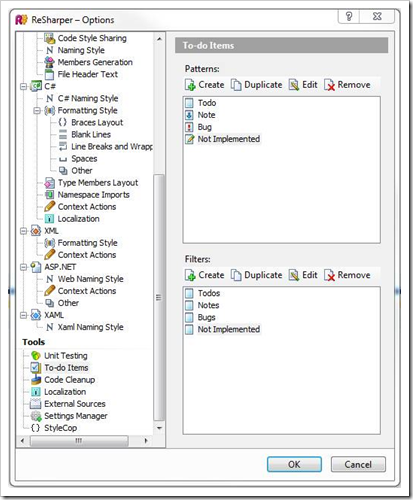Image resolution: width=413 pixels, height=500 pixels.
Task: Open Context Actions under ASP.NET
Action: pyautogui.click(x=87, y=291)
